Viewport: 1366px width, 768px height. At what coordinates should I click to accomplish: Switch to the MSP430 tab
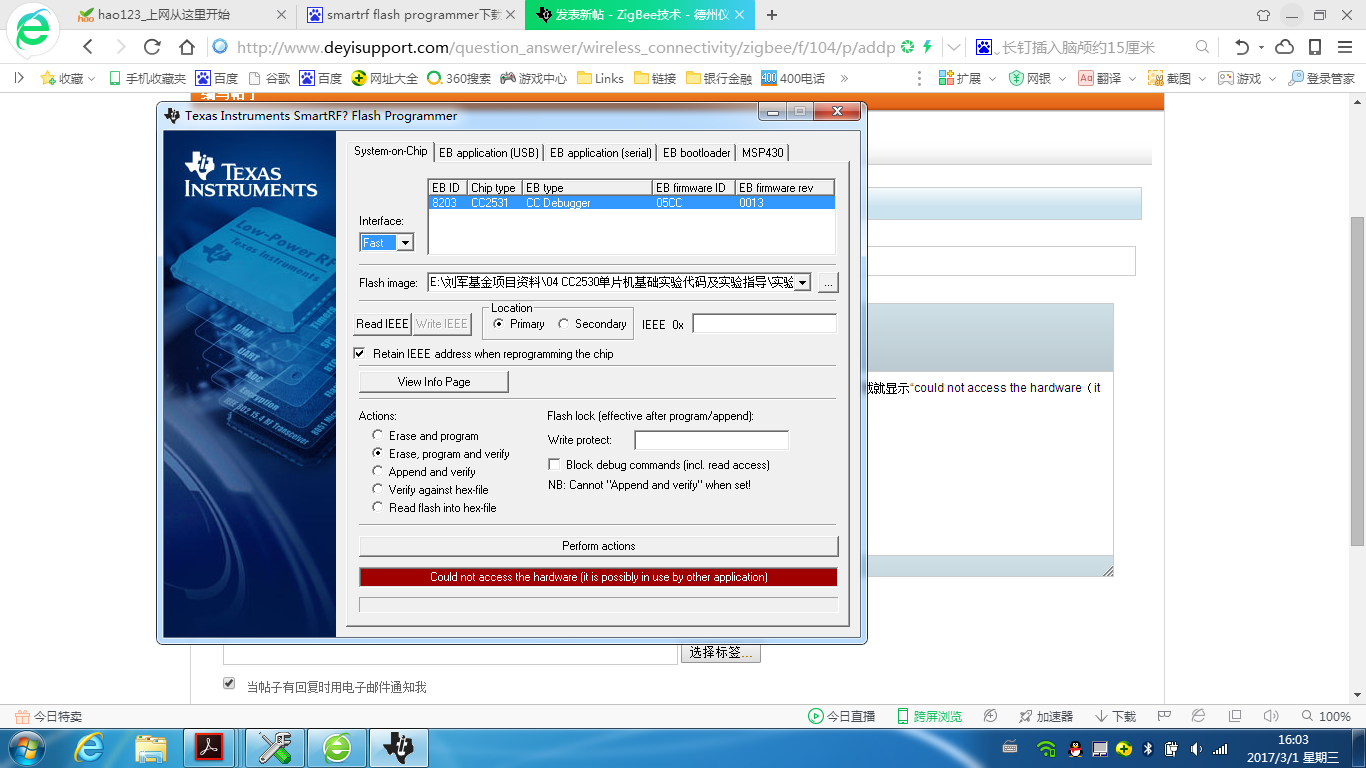tap(763, 153)
